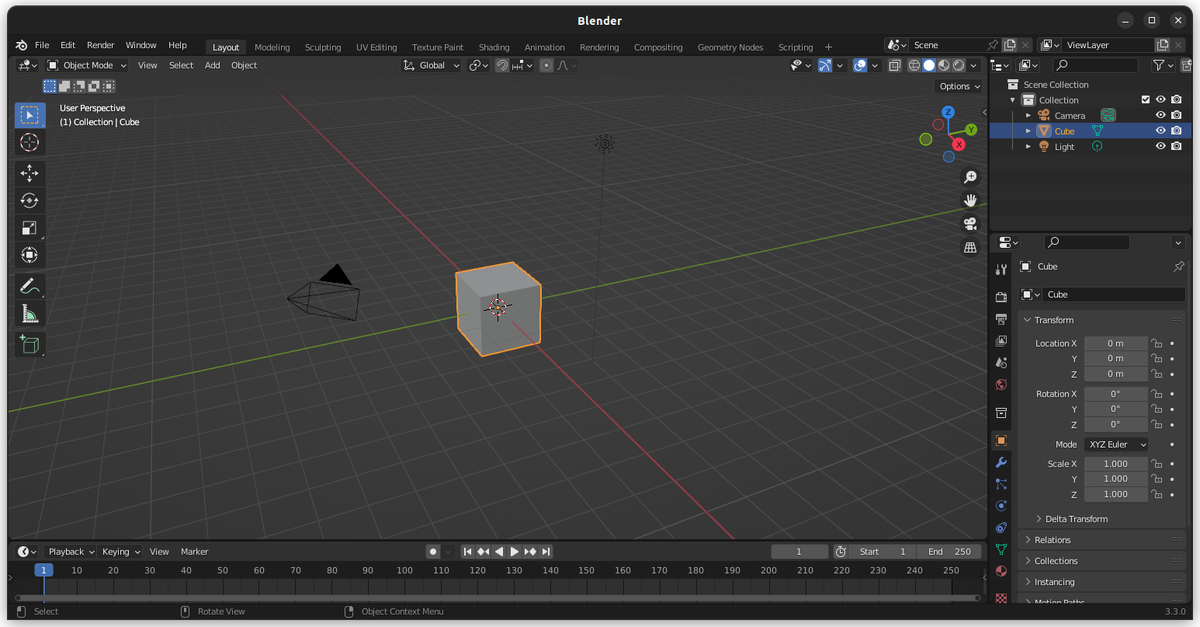Screen dimensions: 1200x627
Task: Uncheck the Collection exclude checkbox
Action: (x=1146, y=100)
